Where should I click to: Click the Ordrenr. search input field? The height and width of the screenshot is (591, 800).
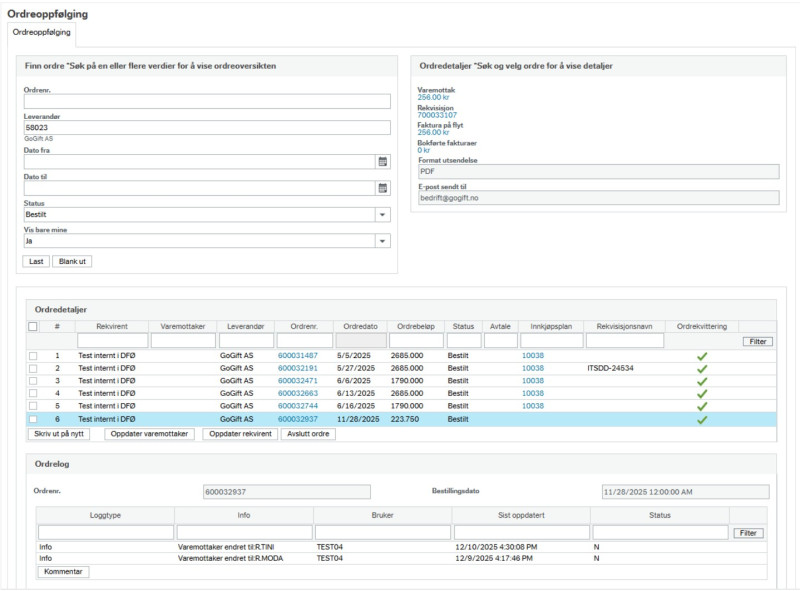tap(207, 101)
